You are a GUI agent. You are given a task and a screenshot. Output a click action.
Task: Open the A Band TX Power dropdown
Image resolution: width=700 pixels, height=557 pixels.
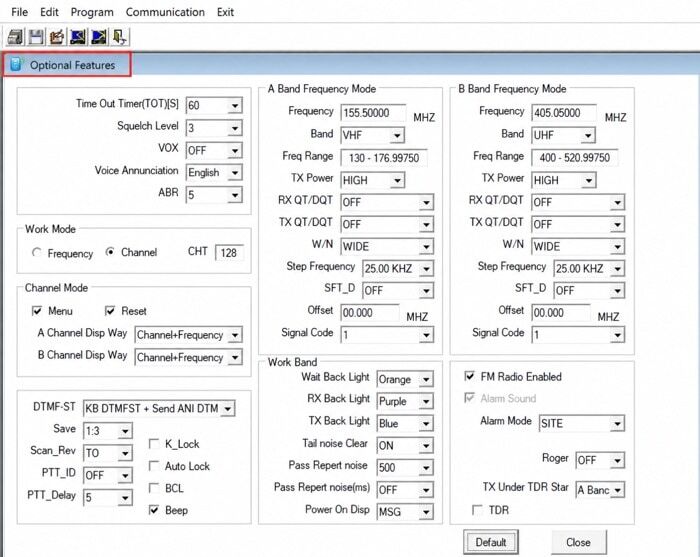(372, 180)
